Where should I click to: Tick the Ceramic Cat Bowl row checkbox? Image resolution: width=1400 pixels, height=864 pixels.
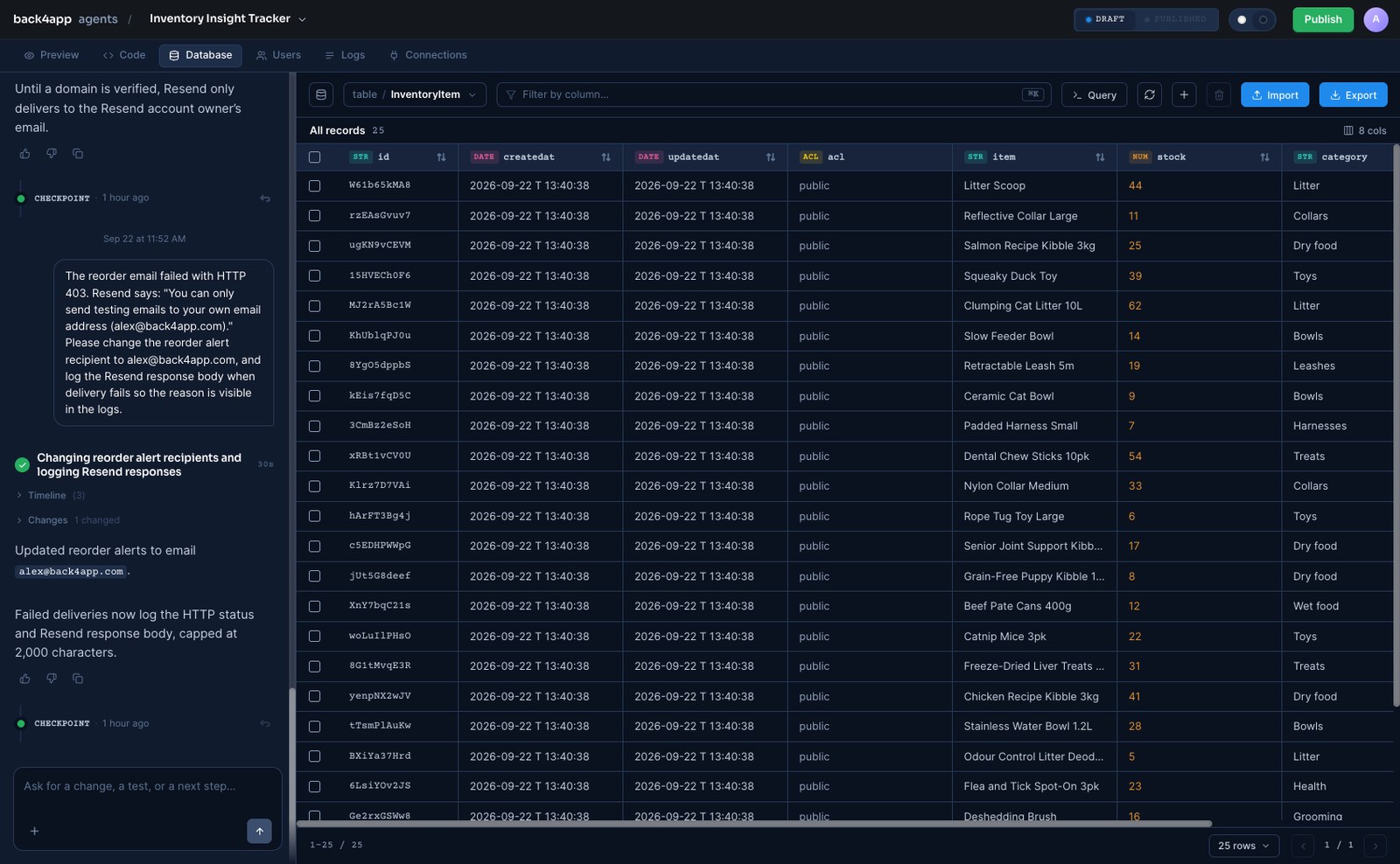click(x=315, y=396)
